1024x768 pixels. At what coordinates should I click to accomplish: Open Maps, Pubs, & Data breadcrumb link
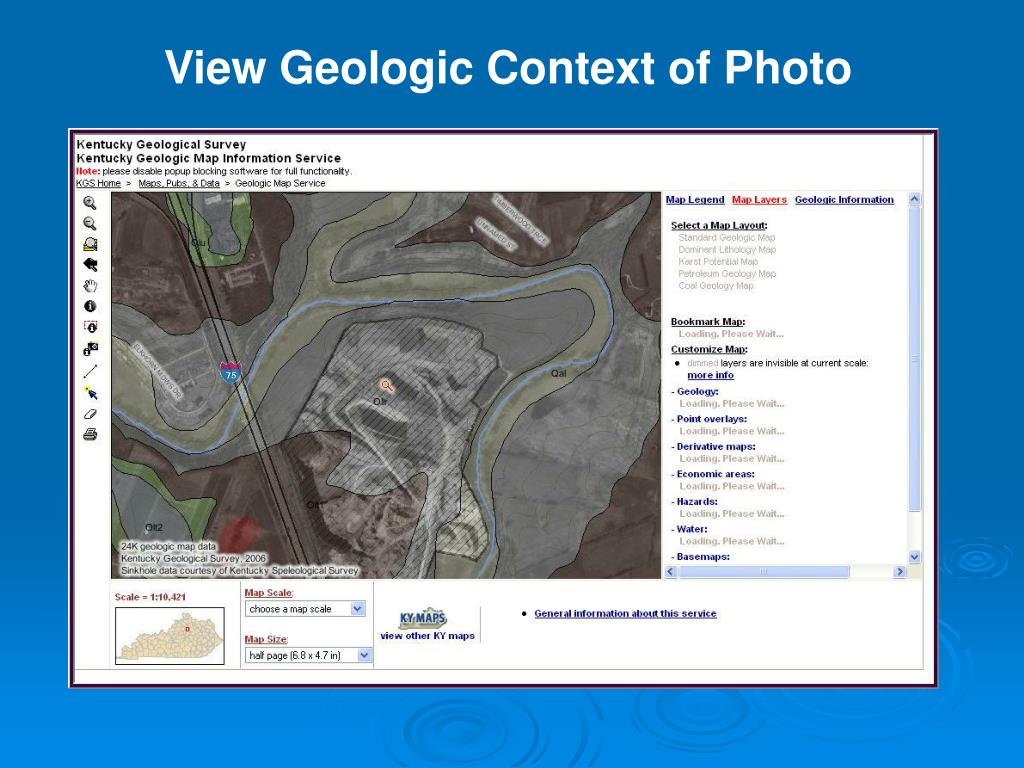pos(179,184)
